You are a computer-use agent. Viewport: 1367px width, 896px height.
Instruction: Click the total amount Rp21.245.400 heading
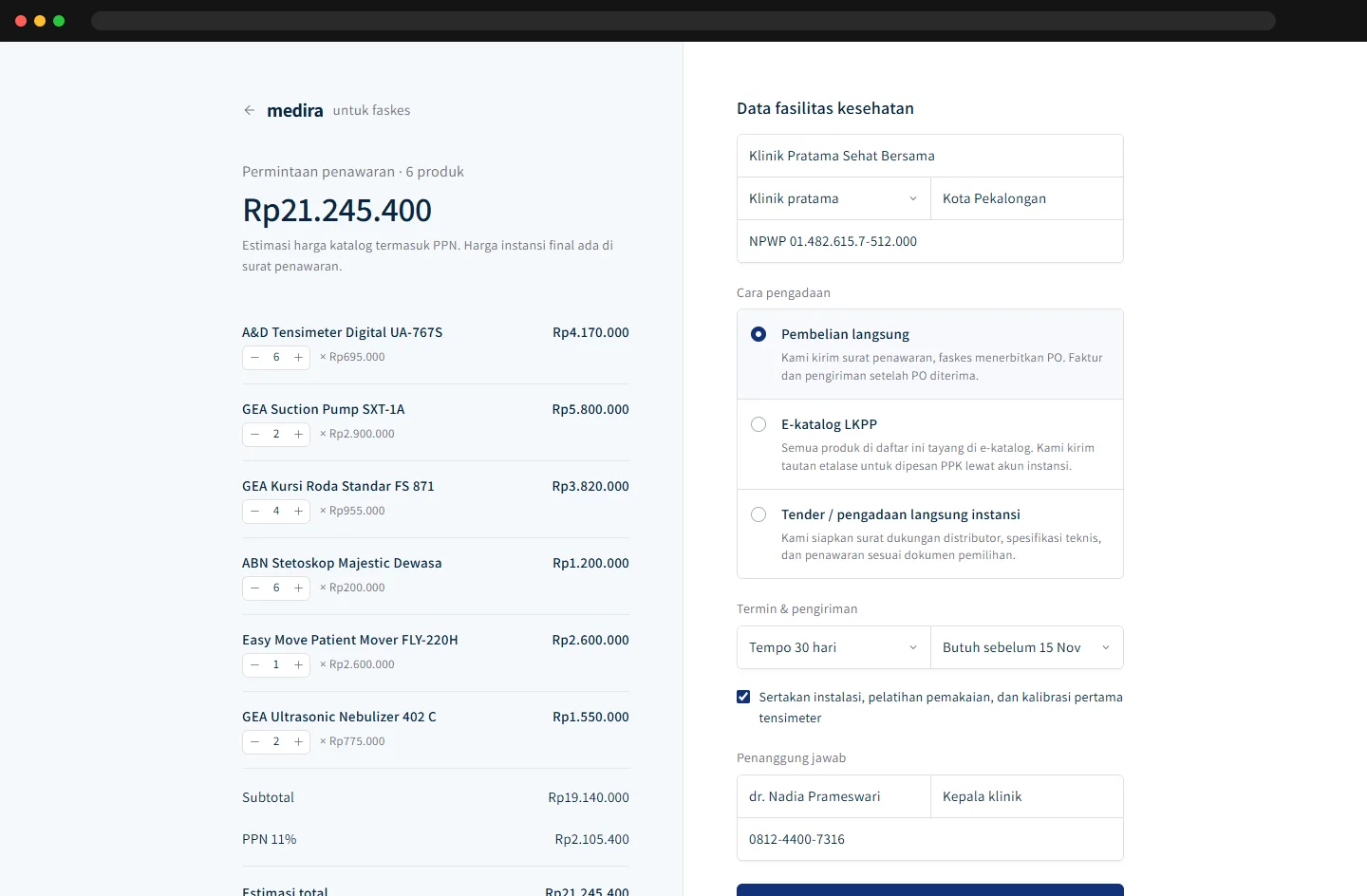(x=337, y=210)
